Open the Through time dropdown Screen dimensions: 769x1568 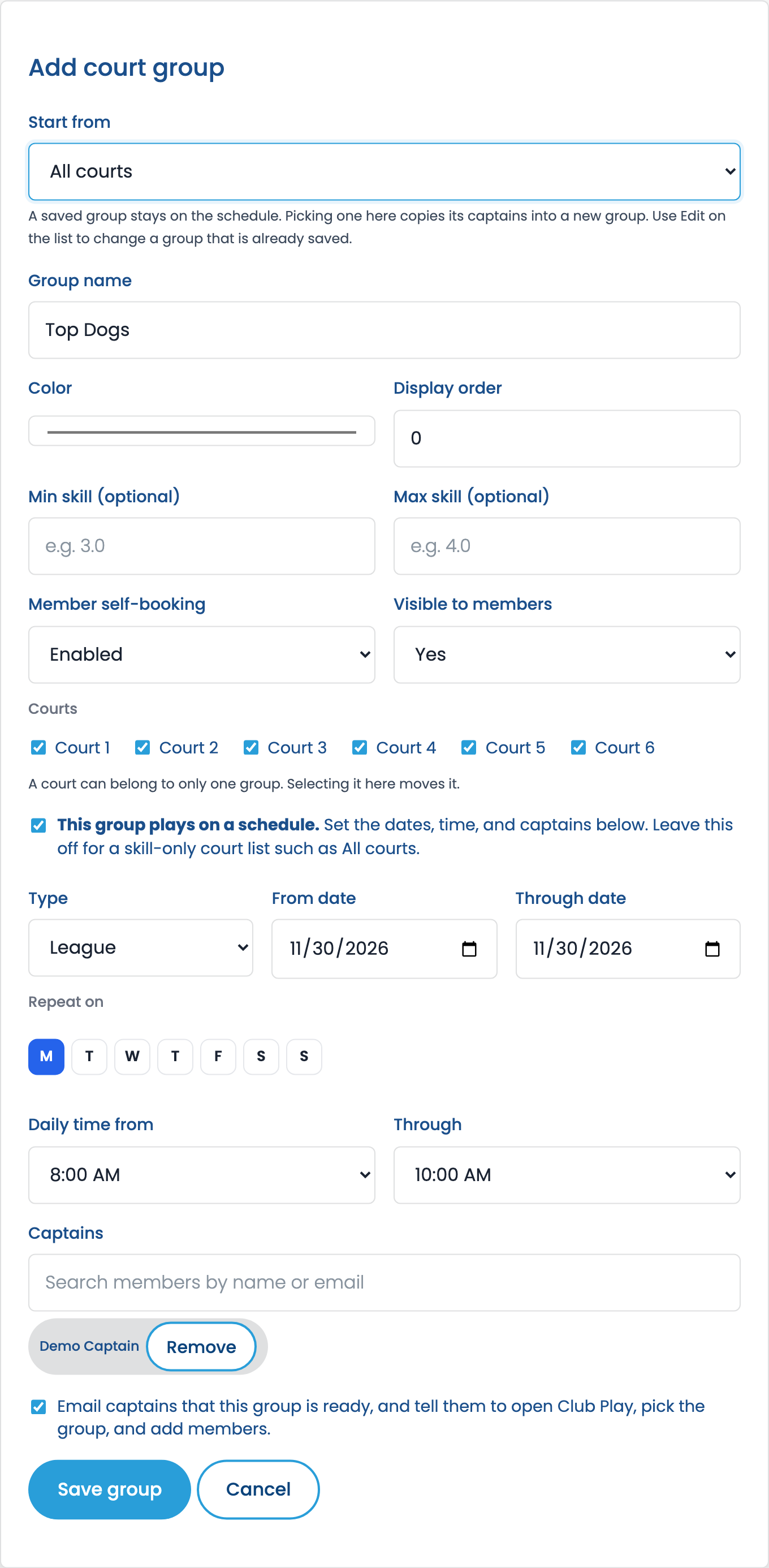(567, 1175)
